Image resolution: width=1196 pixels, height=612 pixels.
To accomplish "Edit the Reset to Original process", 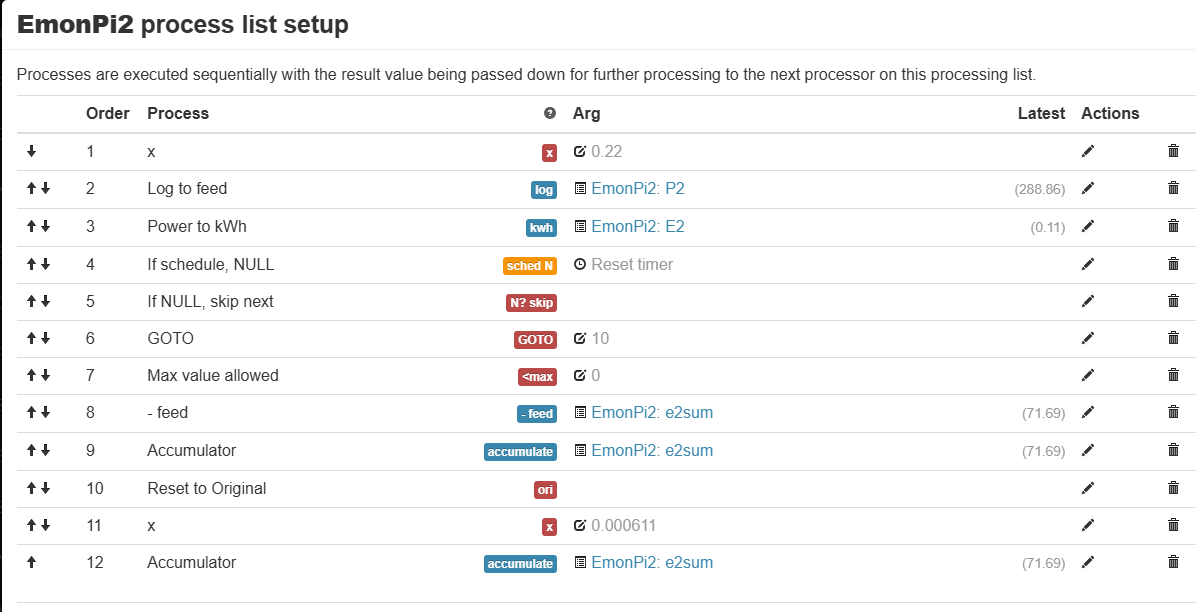I will pos(1088,488).
